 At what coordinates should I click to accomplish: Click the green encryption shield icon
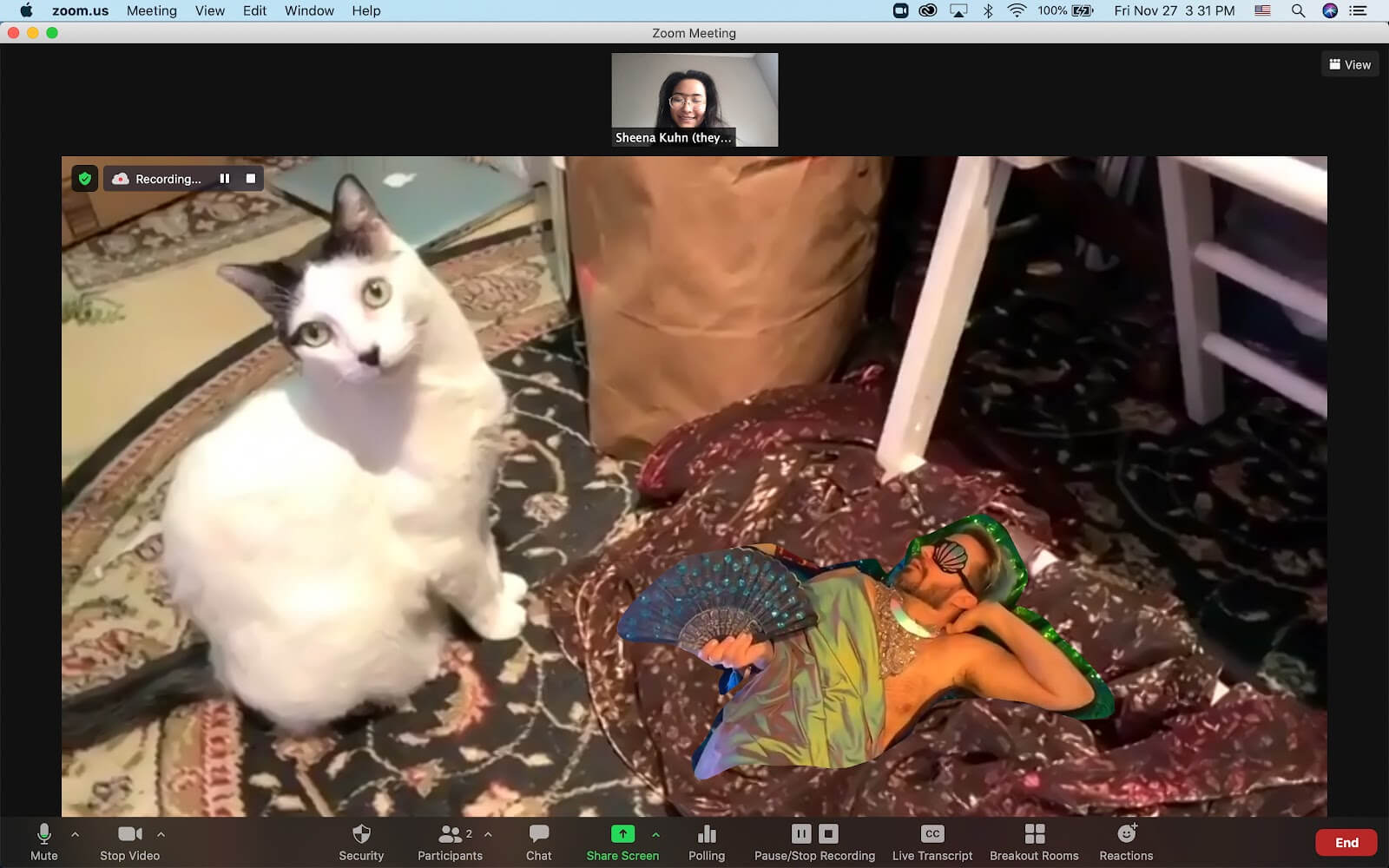pyautogui.click(x=84, y=179)
